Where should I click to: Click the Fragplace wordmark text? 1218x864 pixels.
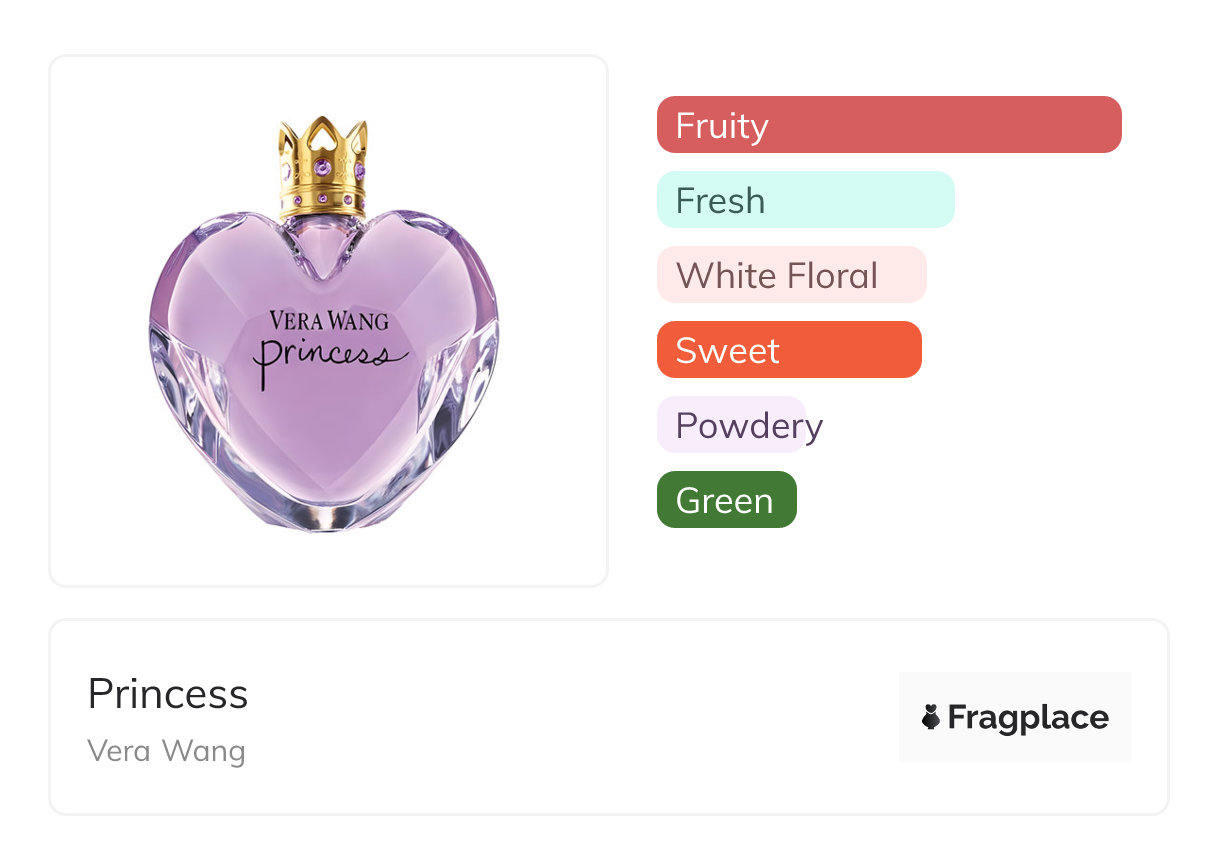coord(1028,717)
